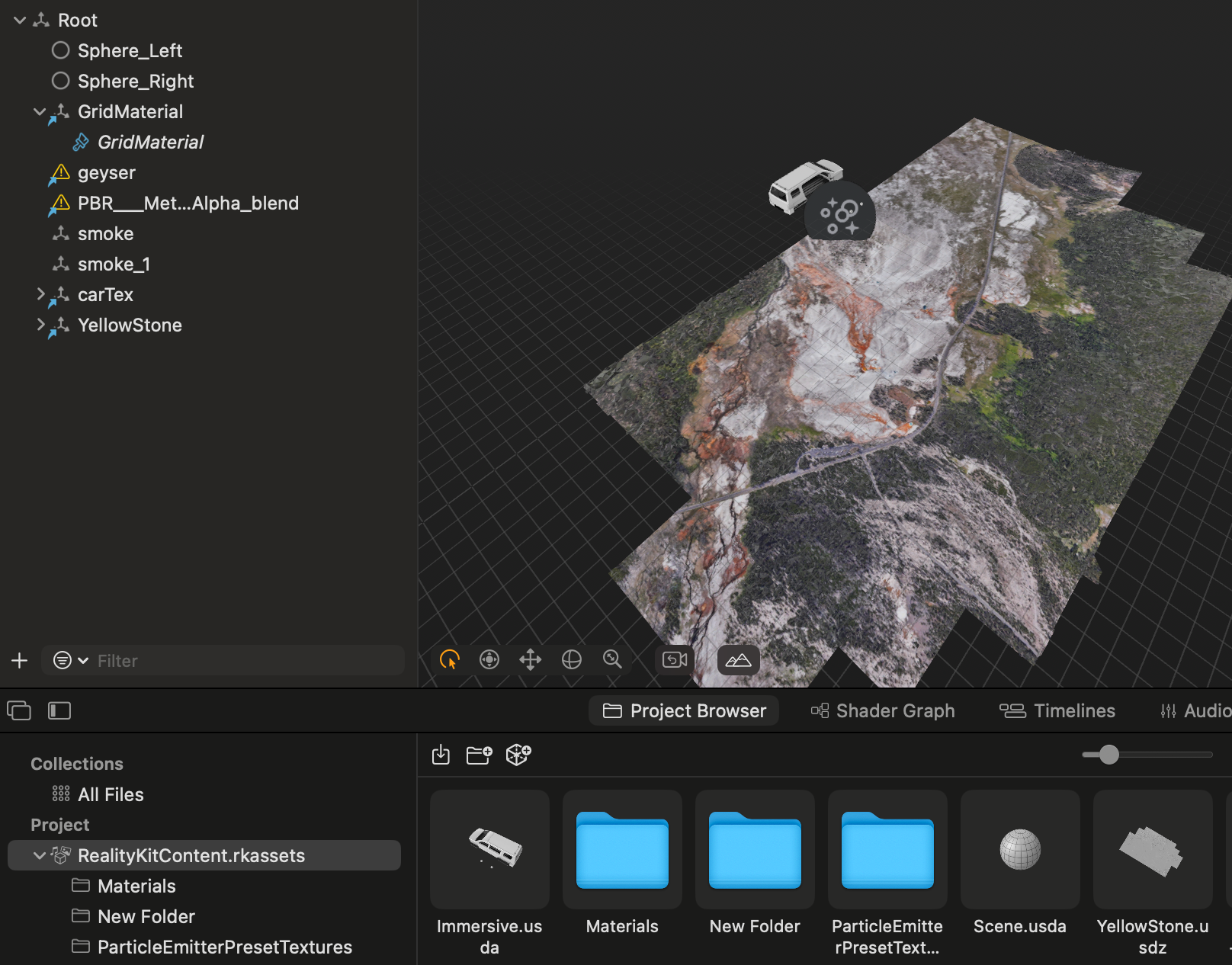The width and height of the screenshot is (1232, 965).
Task: Click the frame/focus target tool icon
Action: [489, 659]
